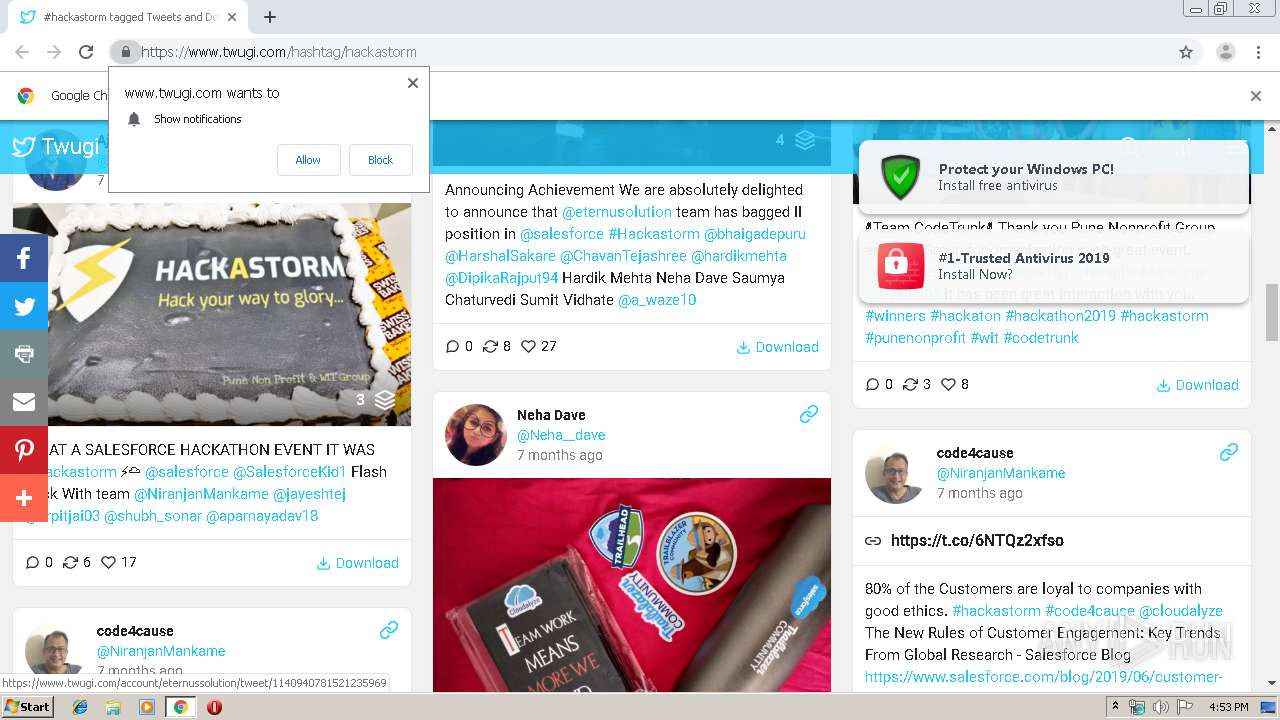View site info lock icon
This screenshot has width=1280, height=720.
pos(125,52)
